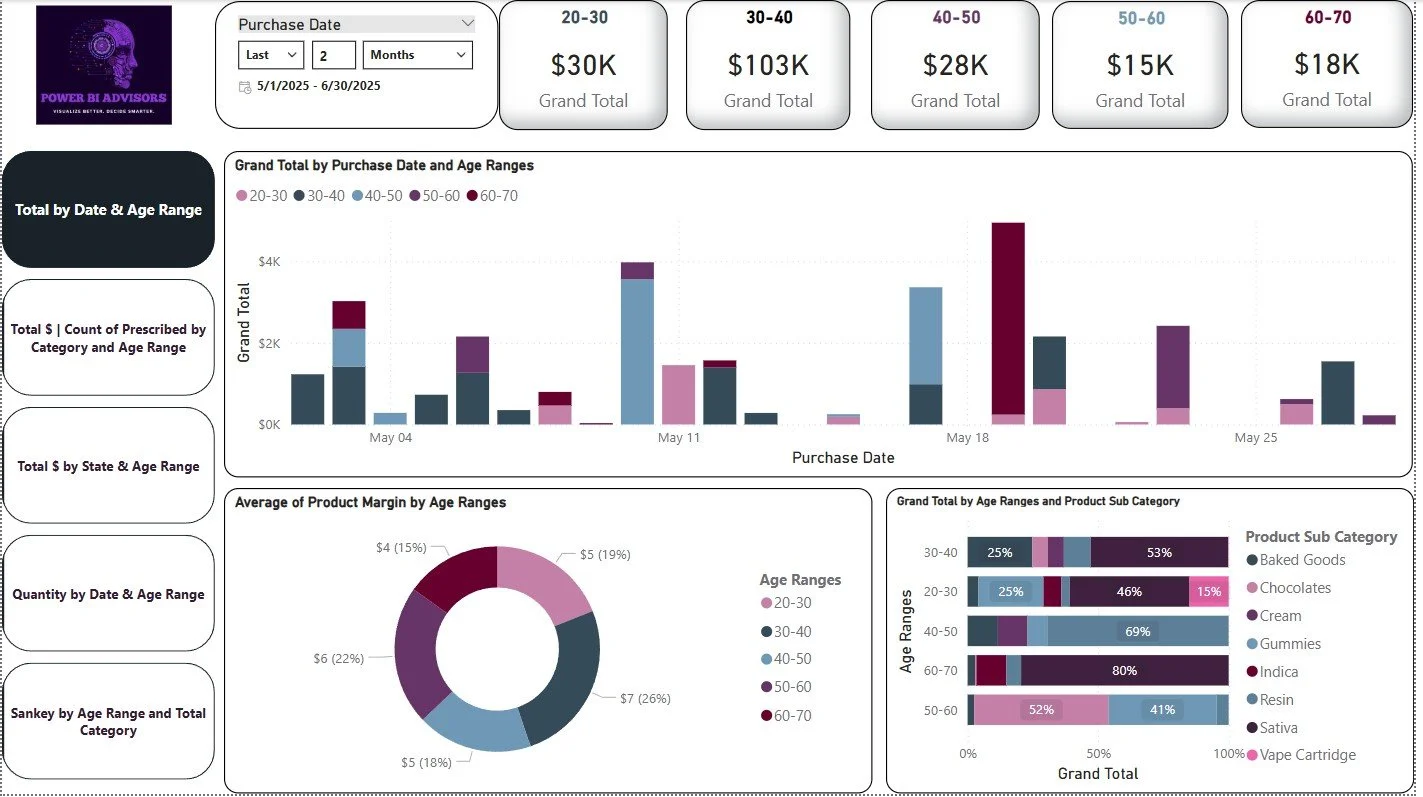
Task: Click the 69% Resin segment in 40-50 row
Action: pos(1138,631)
